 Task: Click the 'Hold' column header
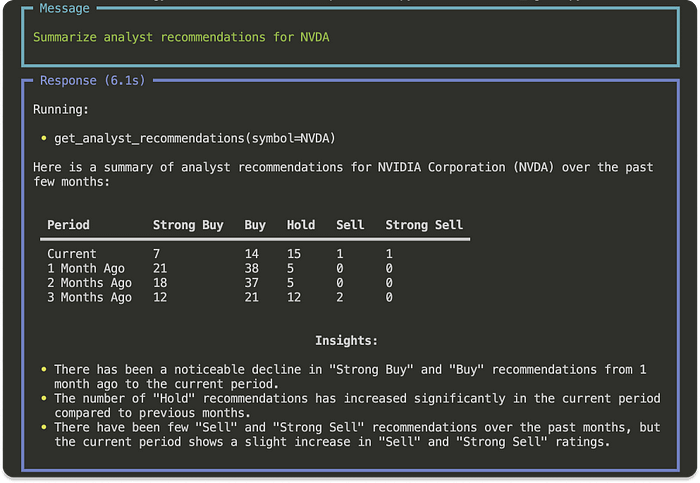pos(301,225)
